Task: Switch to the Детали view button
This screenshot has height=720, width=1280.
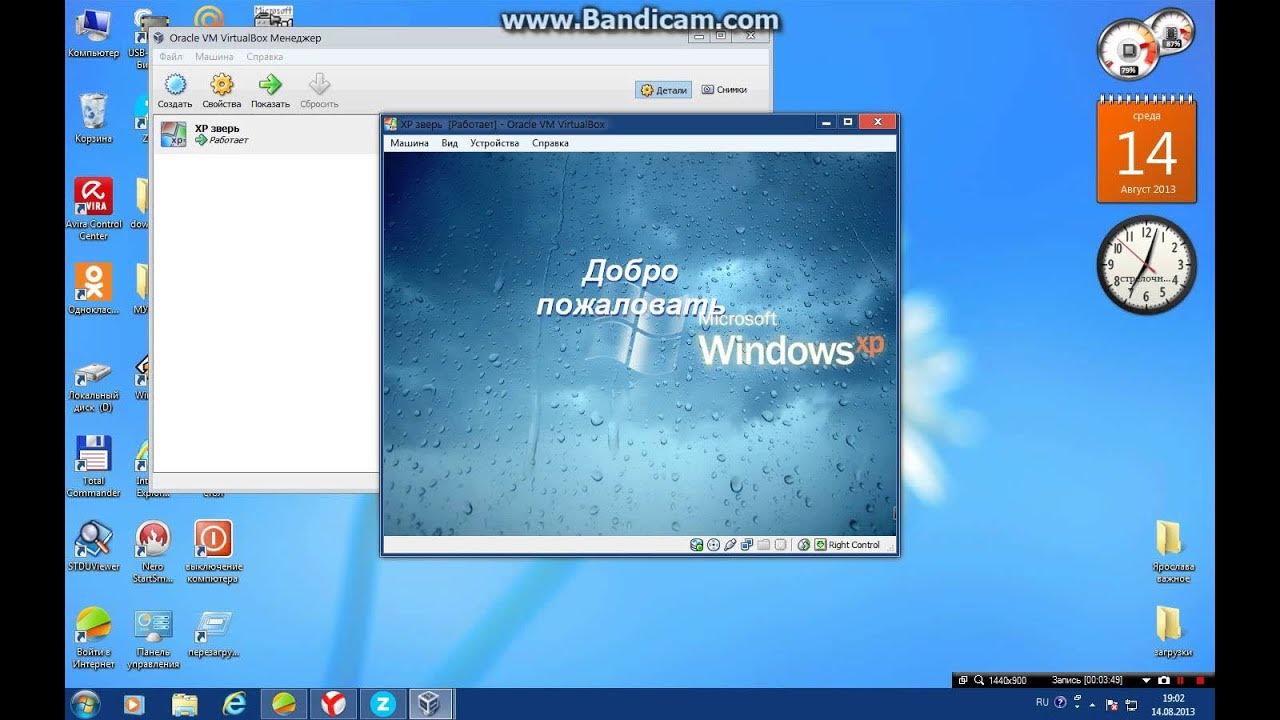Action: 663,90
